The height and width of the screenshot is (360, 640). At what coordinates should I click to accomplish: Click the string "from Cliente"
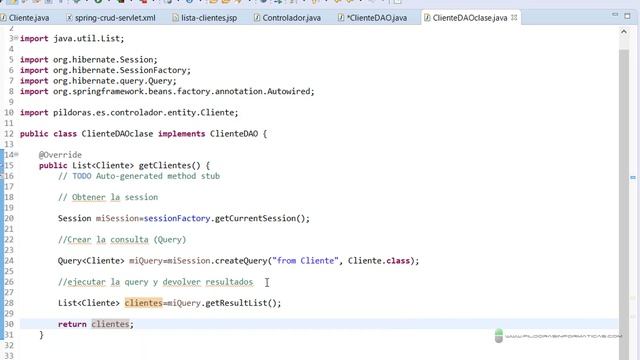point(305,261)
